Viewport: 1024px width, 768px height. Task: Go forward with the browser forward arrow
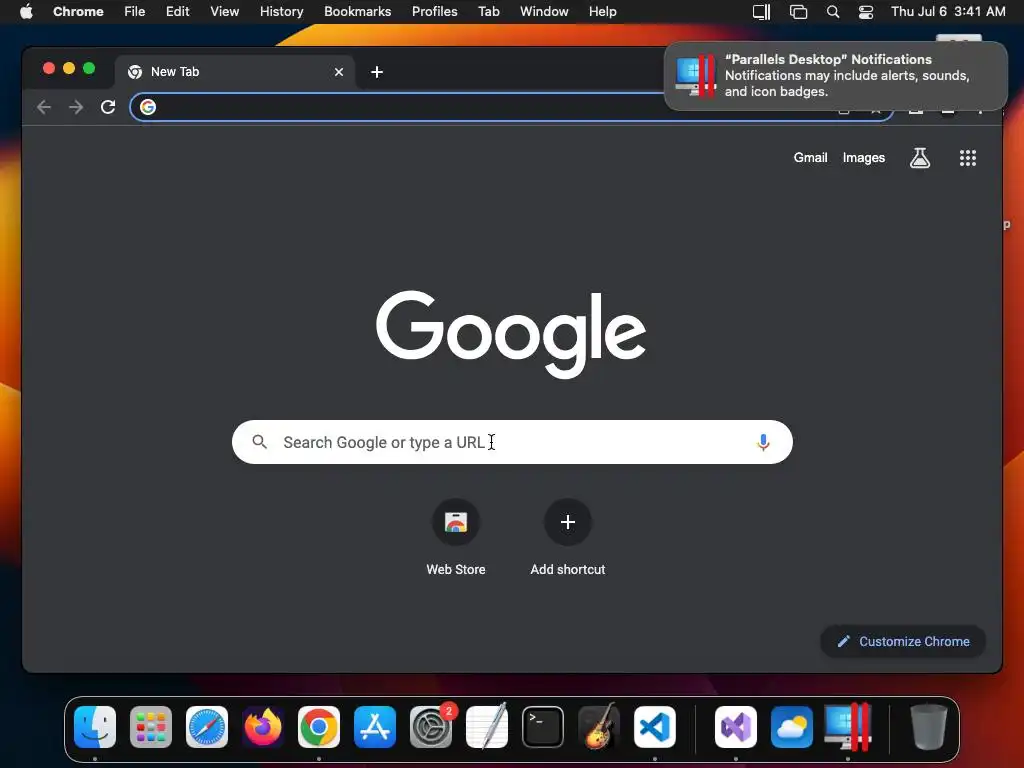76,107
